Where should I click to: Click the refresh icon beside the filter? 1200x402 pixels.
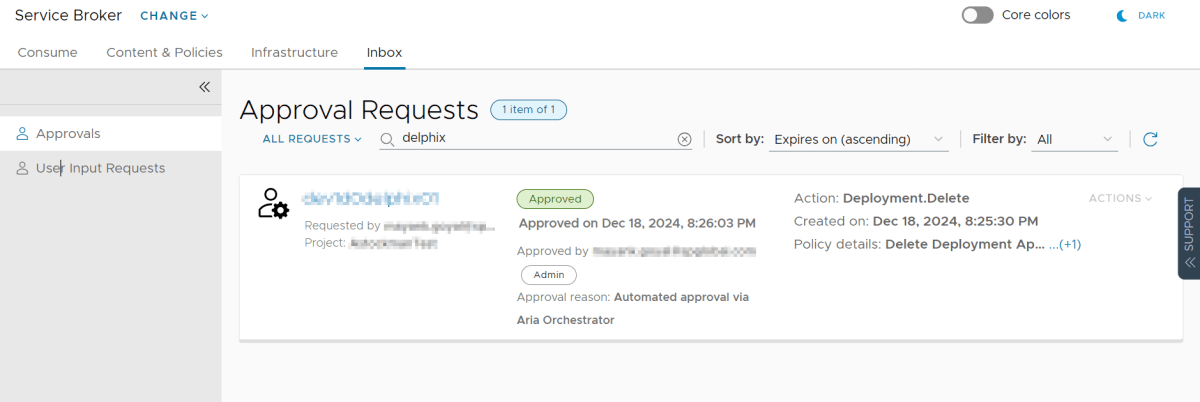[1150, 139]
